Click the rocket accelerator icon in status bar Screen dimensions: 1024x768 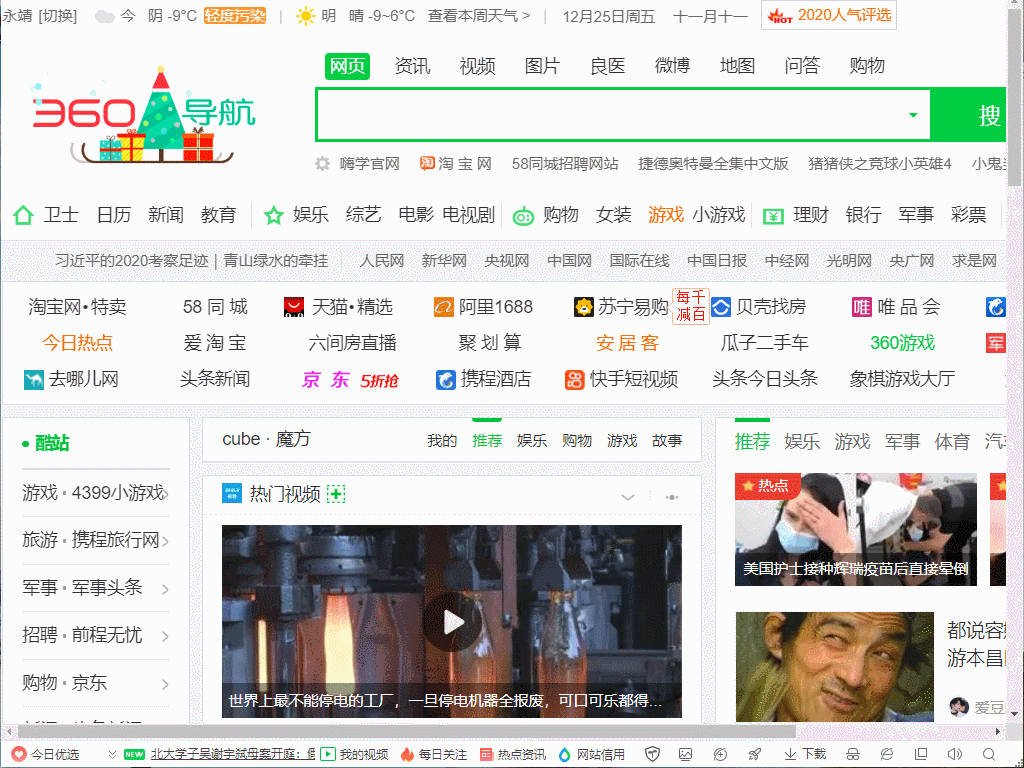(x=754, y=754)
